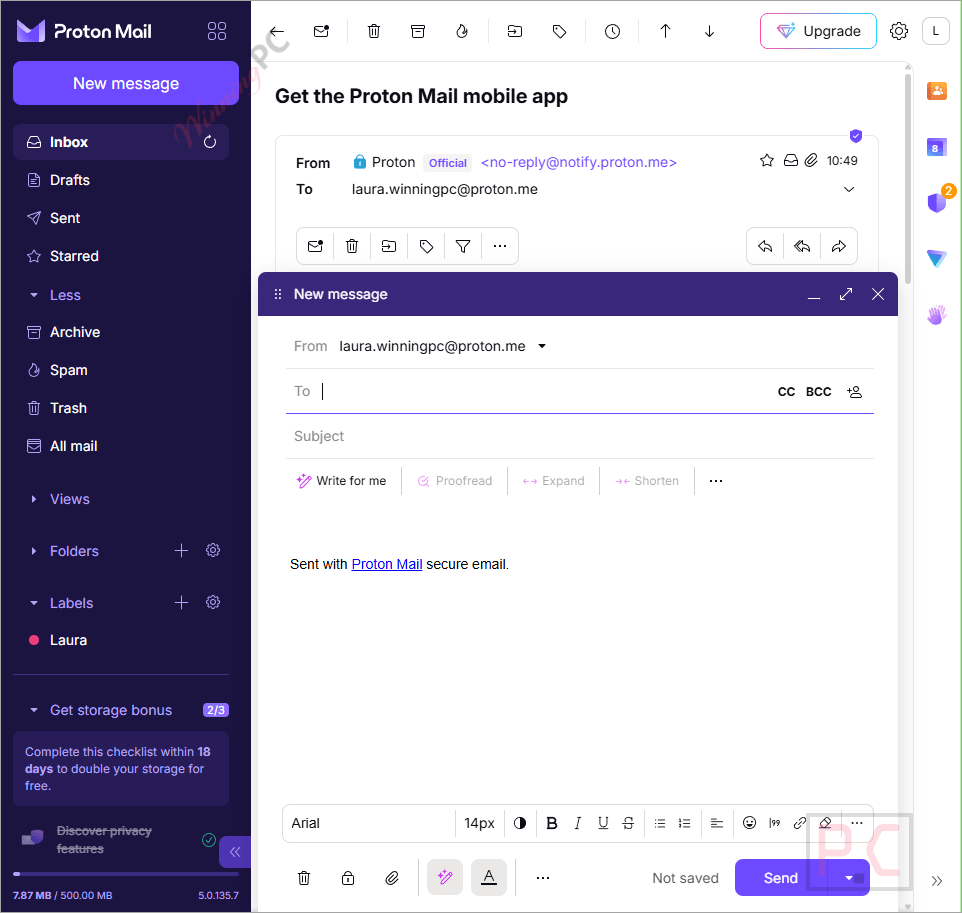Toggle strikethrough formatting
This screenshot has width=962, height=913.
click(x=628, y=823)
